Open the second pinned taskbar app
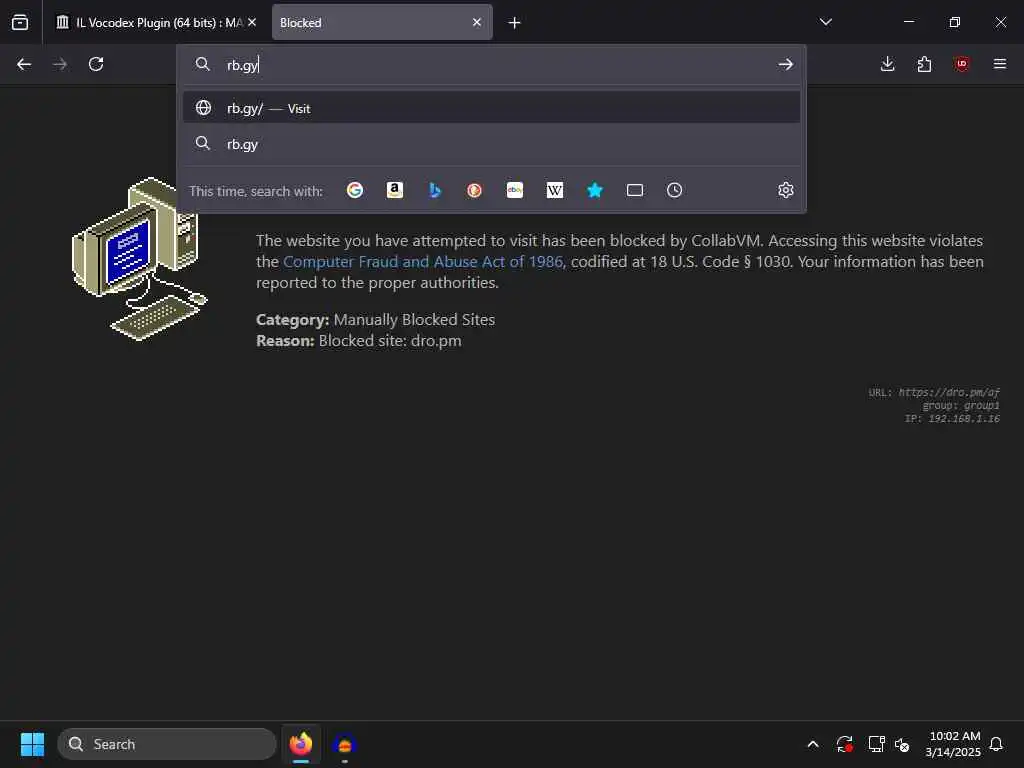Viewport: 1024px width, 768px height. coord(344,744)
